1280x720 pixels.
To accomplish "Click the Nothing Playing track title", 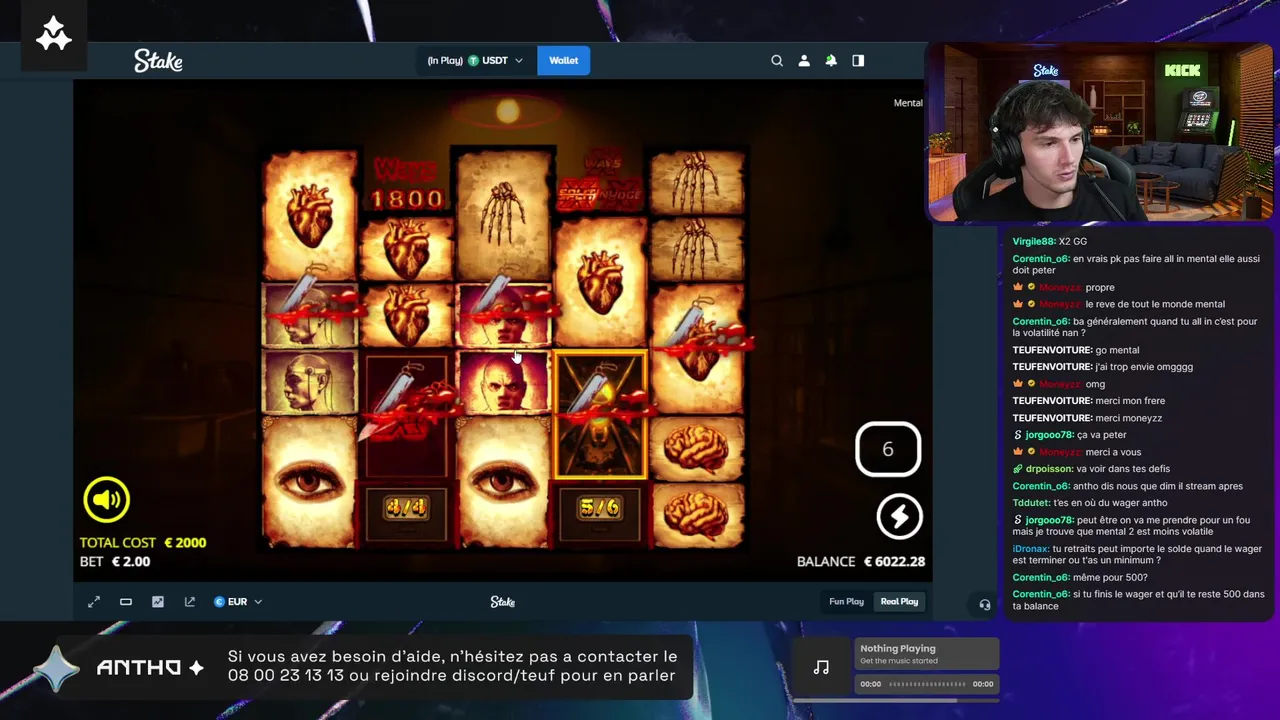I will point(898,649).
